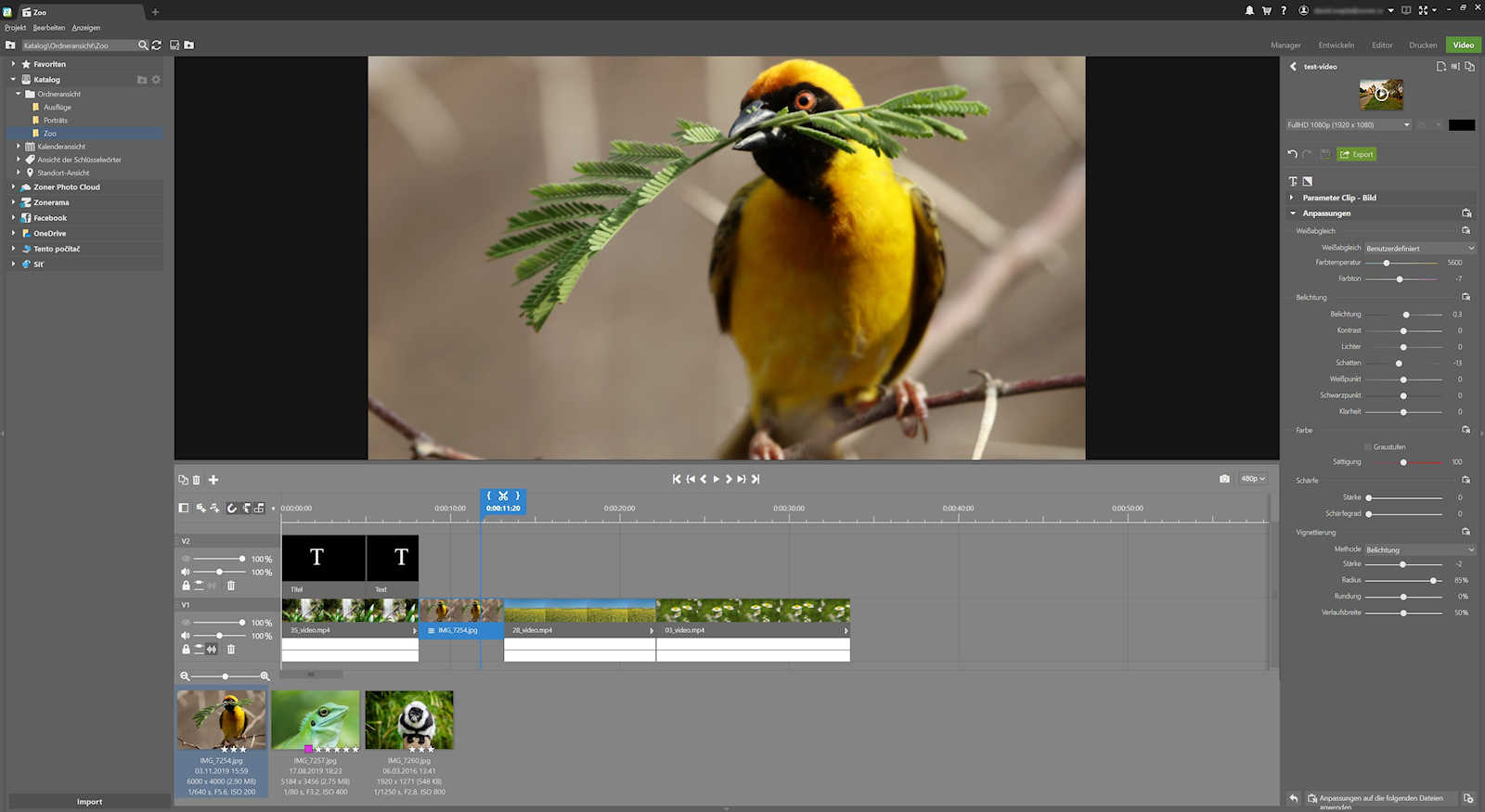1485x812 pixels.
Task: Click the back arrow beside test-video
Action: 1293,67
